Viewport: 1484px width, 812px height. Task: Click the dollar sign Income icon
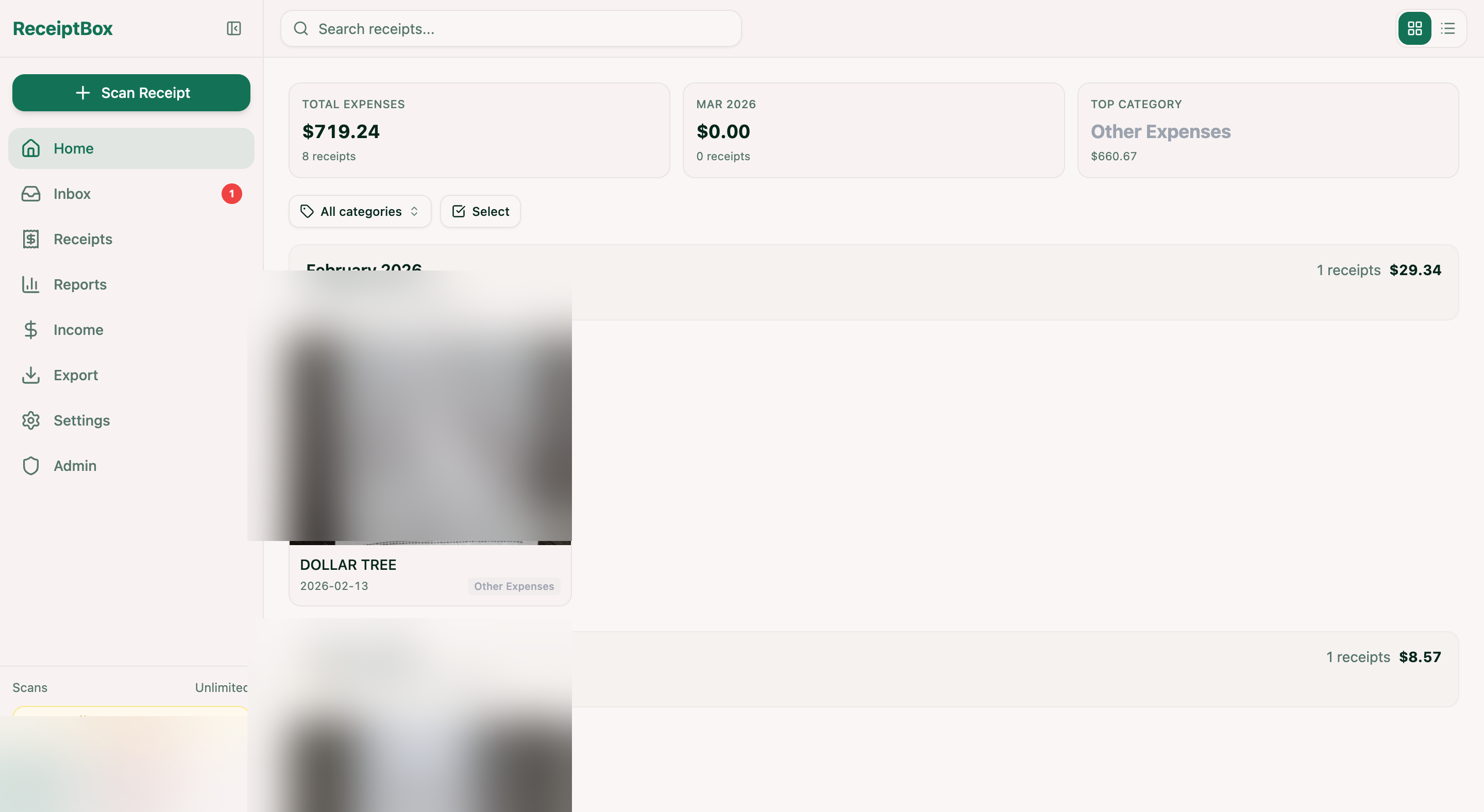(30, 329)
